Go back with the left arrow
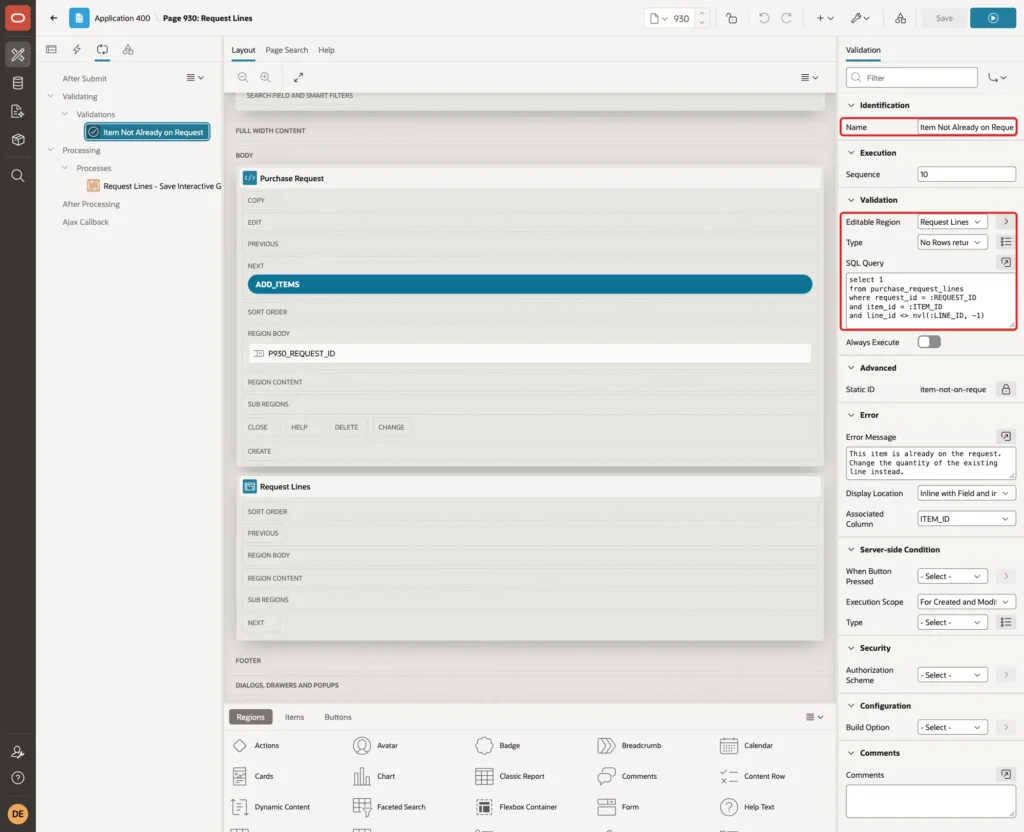The image size is (1024, 832). 54,18
